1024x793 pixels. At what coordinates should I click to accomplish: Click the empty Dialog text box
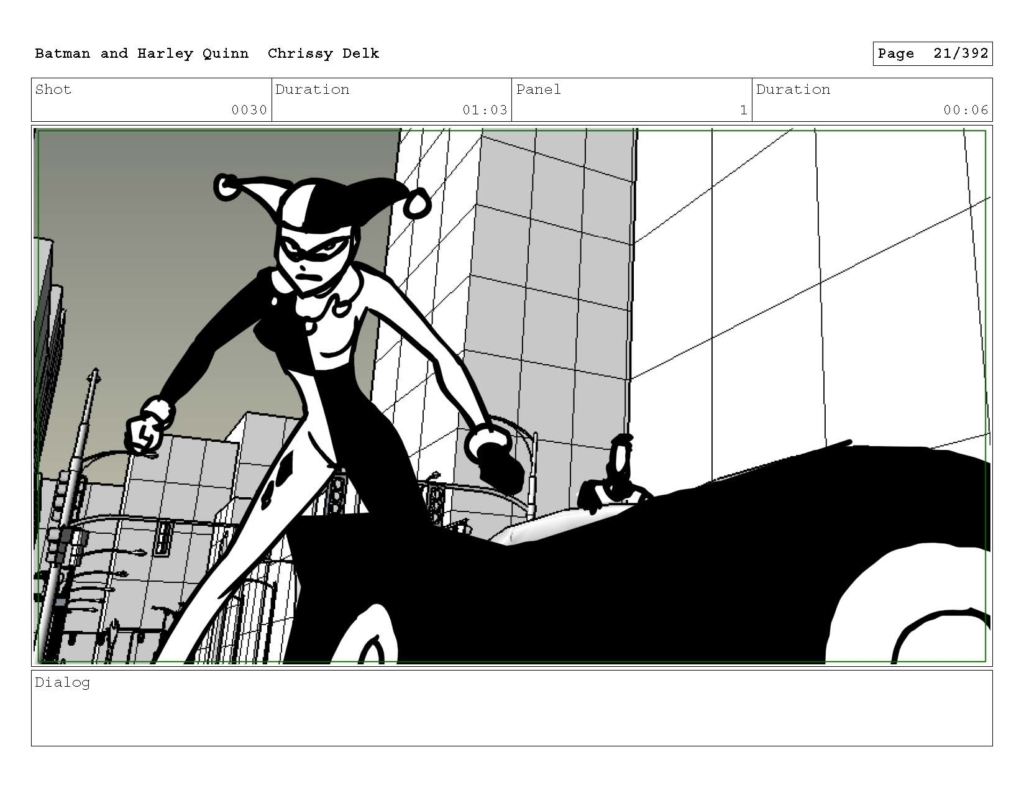(x=512, y=708)
